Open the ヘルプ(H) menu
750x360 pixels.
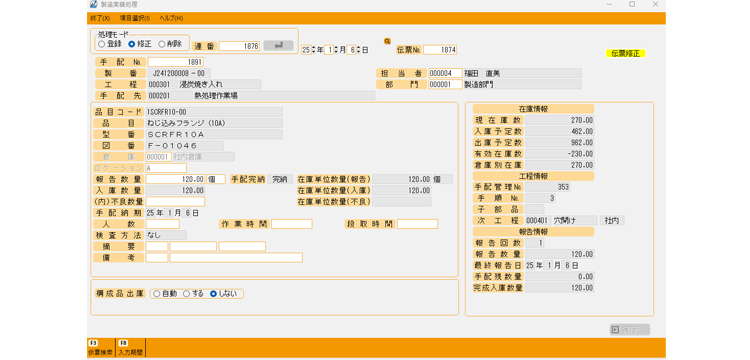[171, 18]
